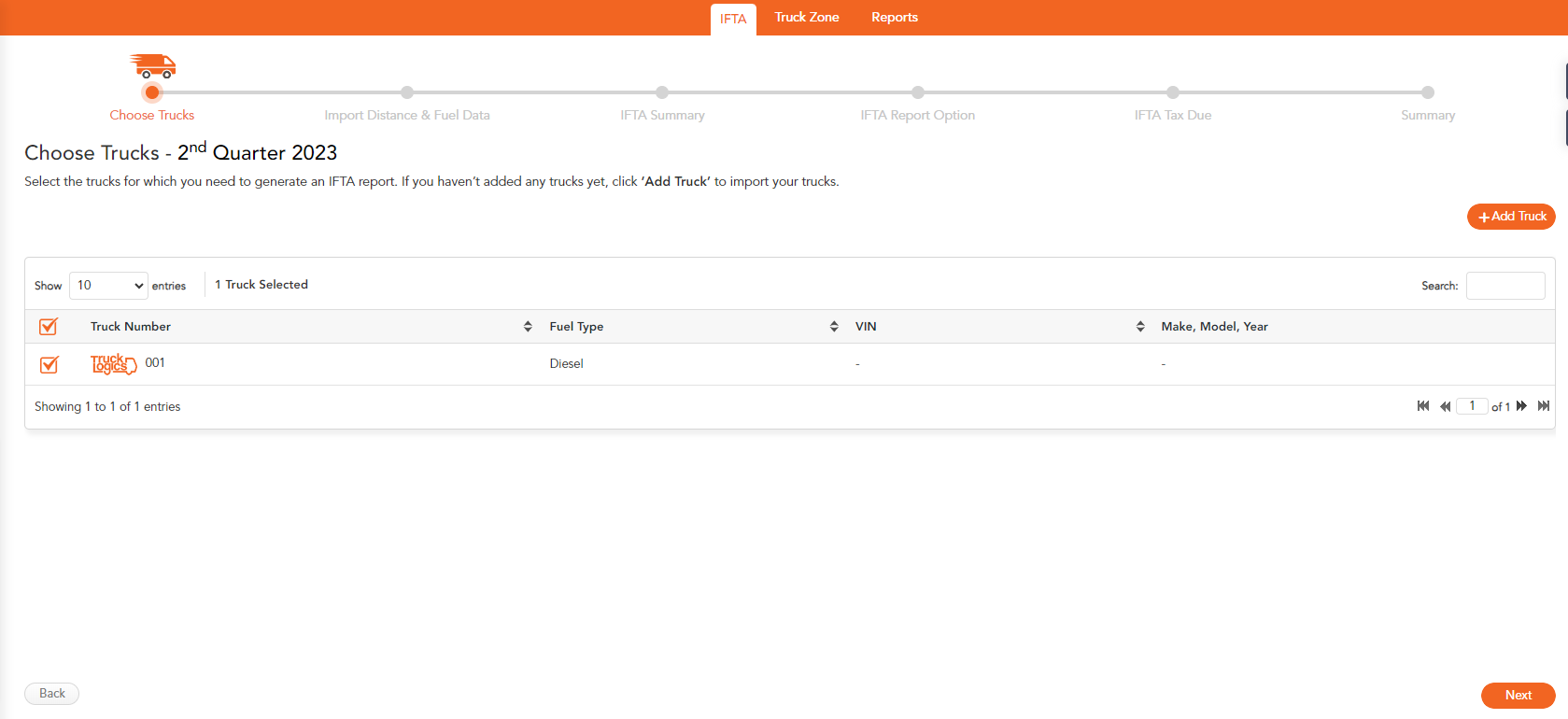Click the TruckLogics logo beside truck 001
The image size is (1568, 719).
tap(113, 363)
